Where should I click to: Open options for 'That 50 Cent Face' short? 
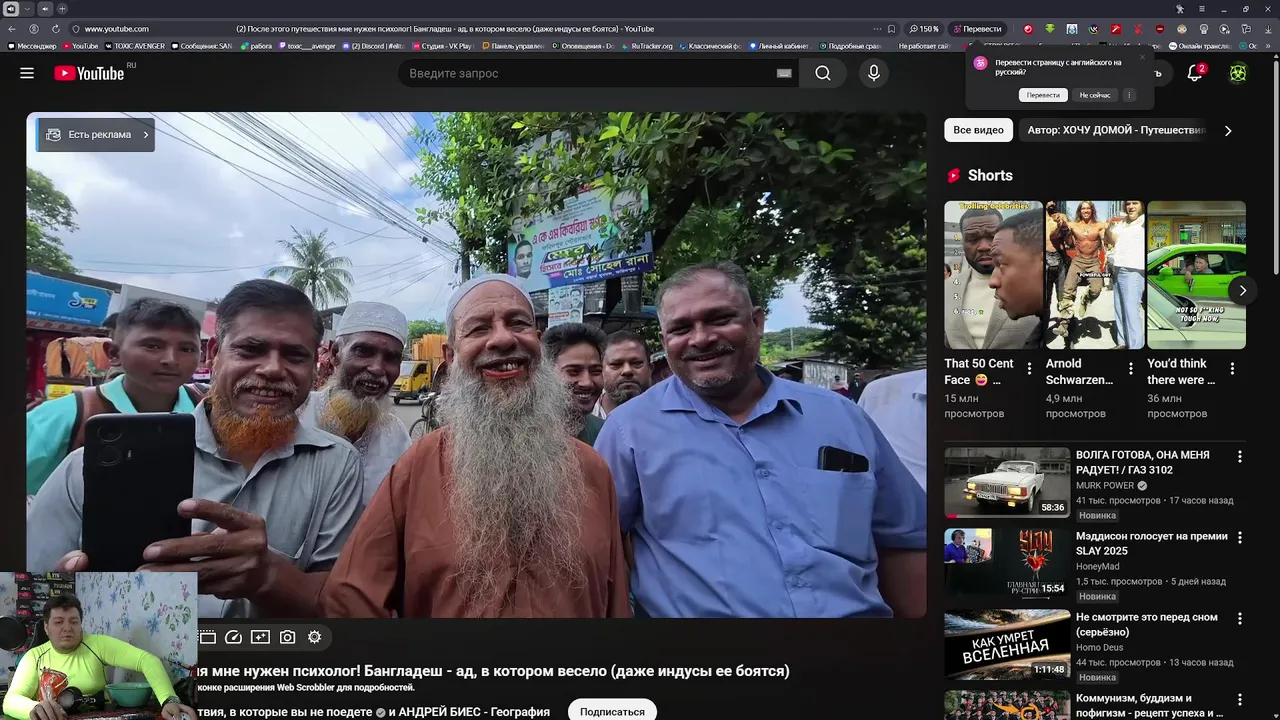pyautogui.click(x=1029, y=369)
